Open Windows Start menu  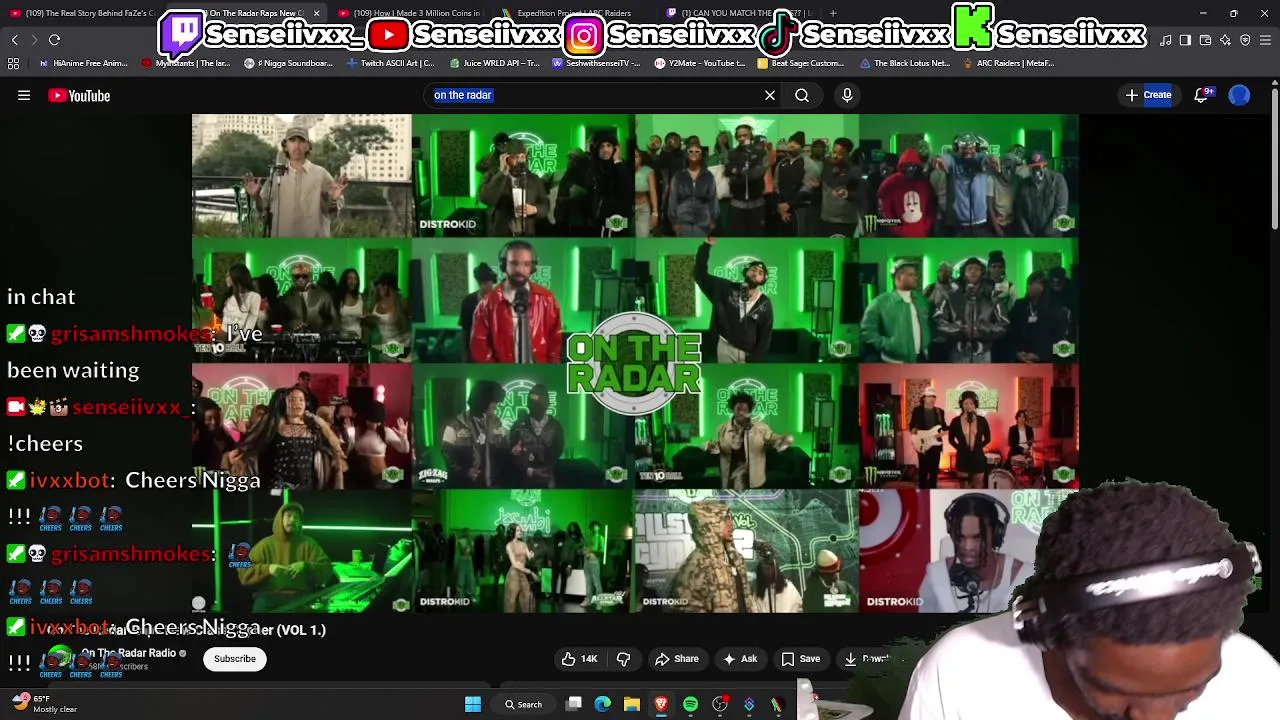473,705
